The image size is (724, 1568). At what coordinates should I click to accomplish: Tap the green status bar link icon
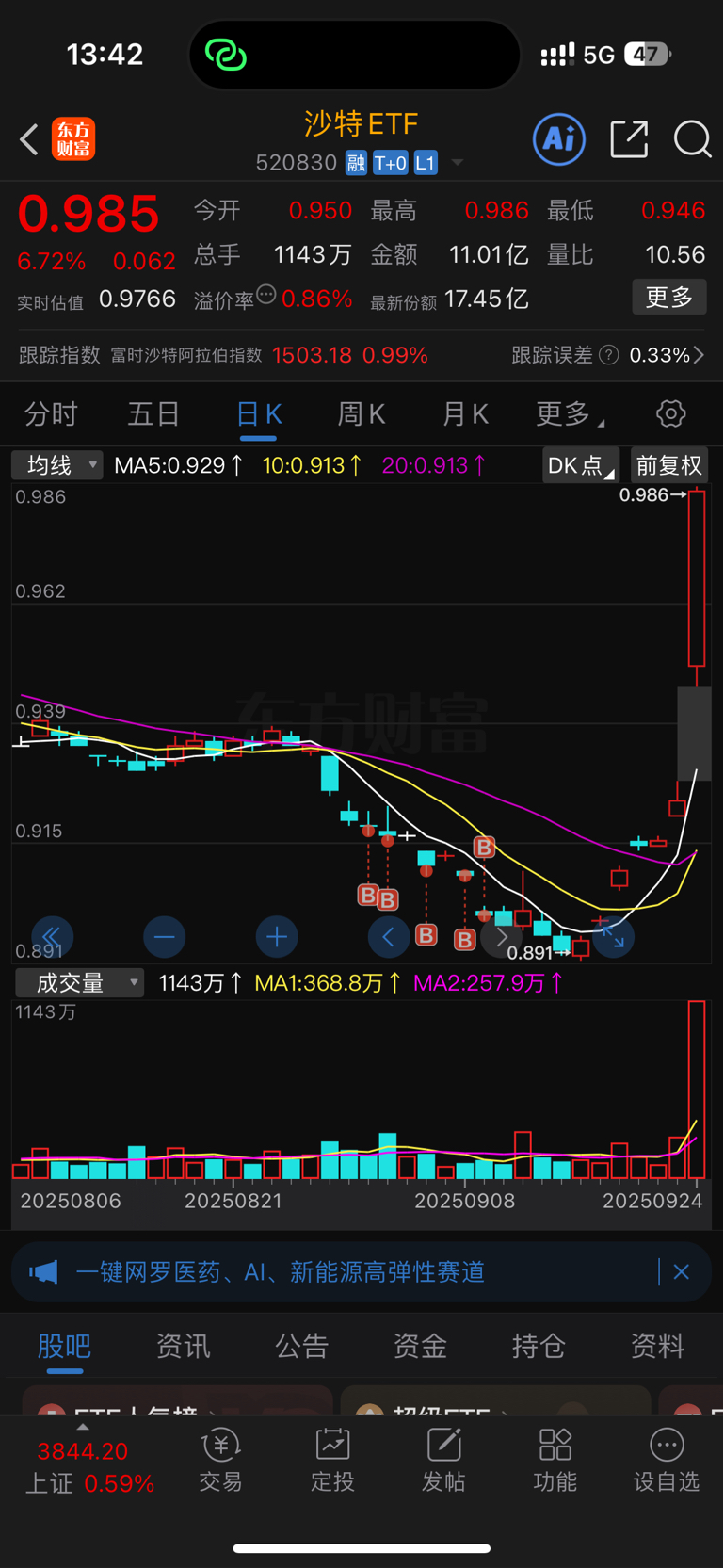click(226, 55)
